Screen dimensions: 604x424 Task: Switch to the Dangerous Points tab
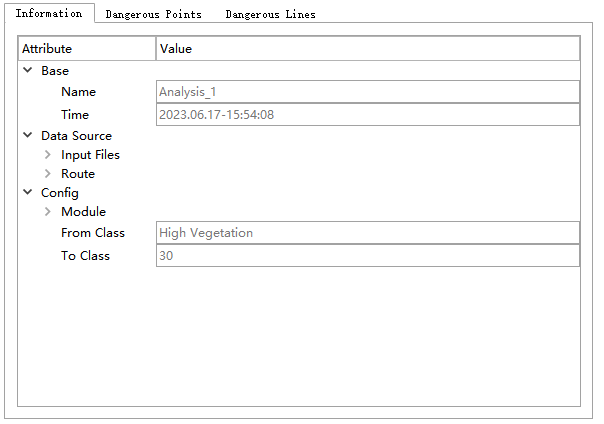pyautogui.click(x=153, y=14)
